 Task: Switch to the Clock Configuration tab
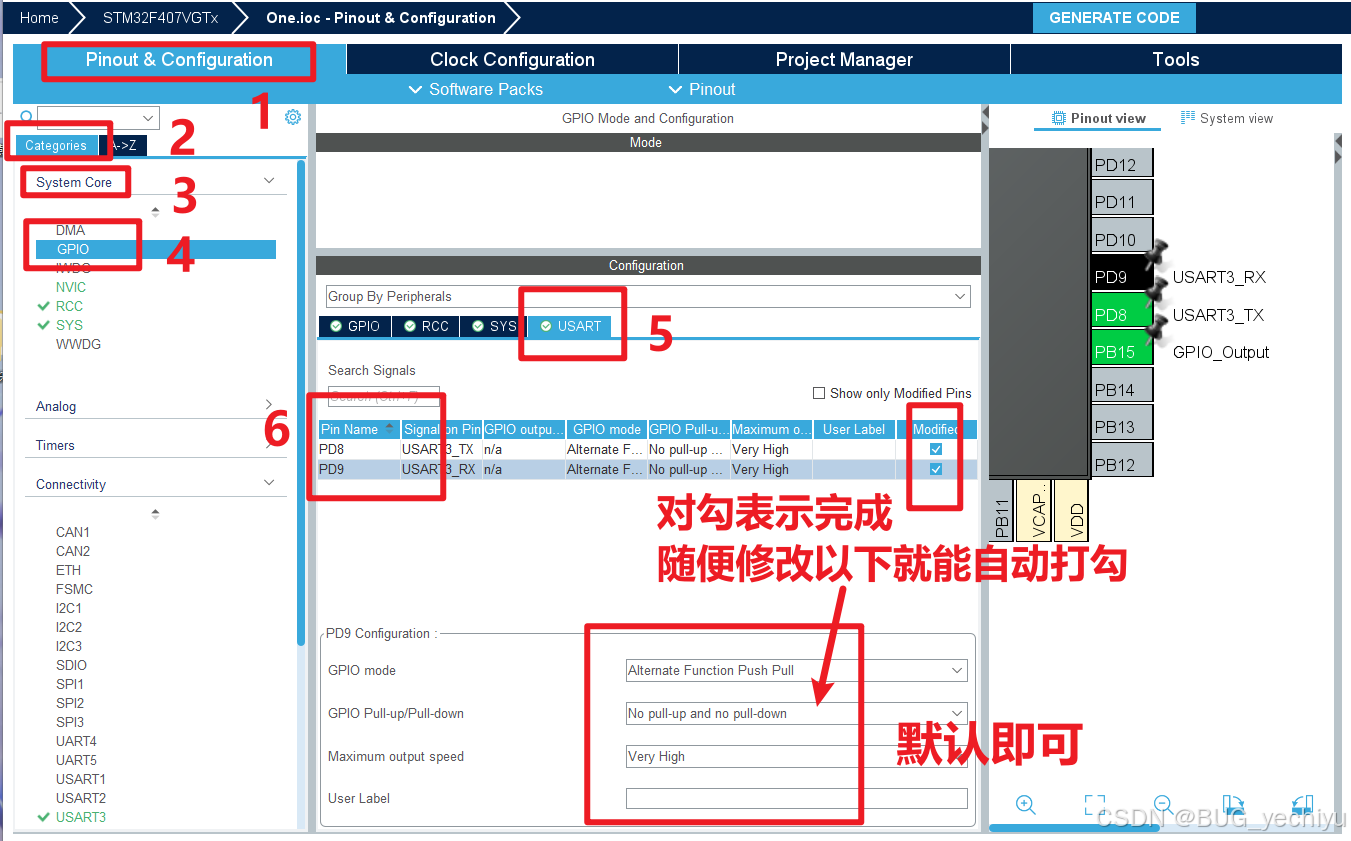point(511,59)
